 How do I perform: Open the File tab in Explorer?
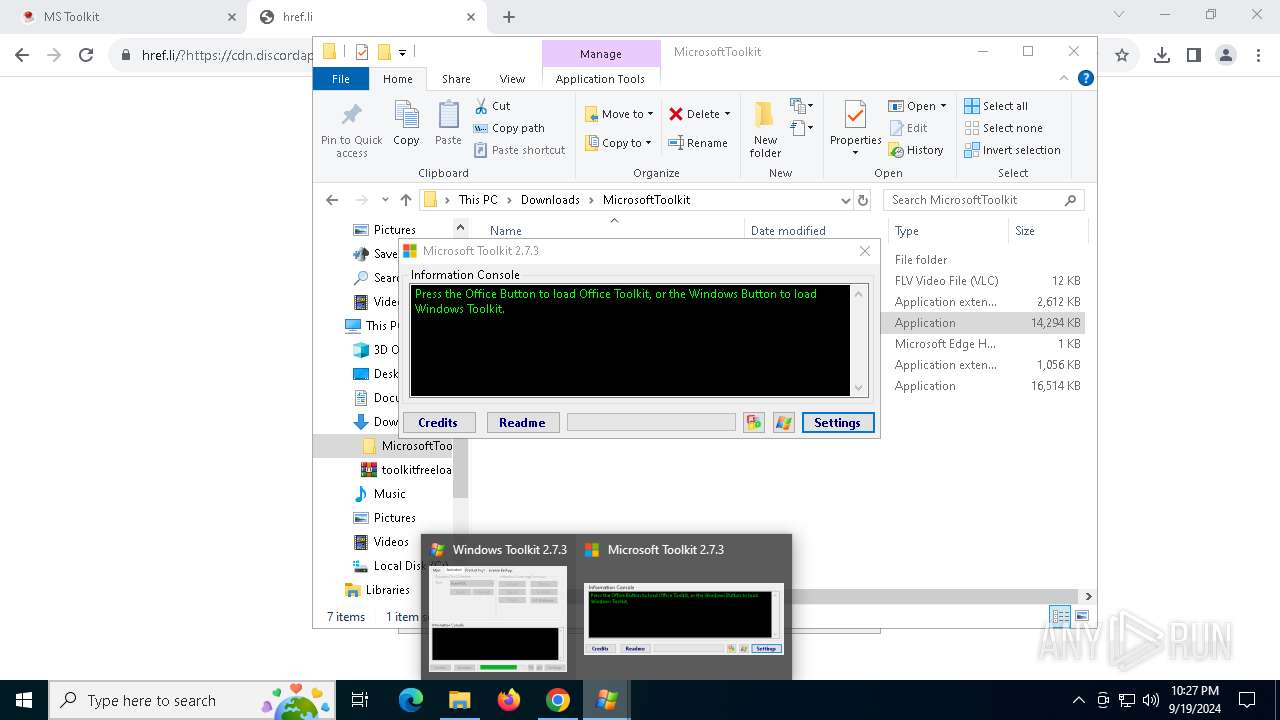click(341, 79)
